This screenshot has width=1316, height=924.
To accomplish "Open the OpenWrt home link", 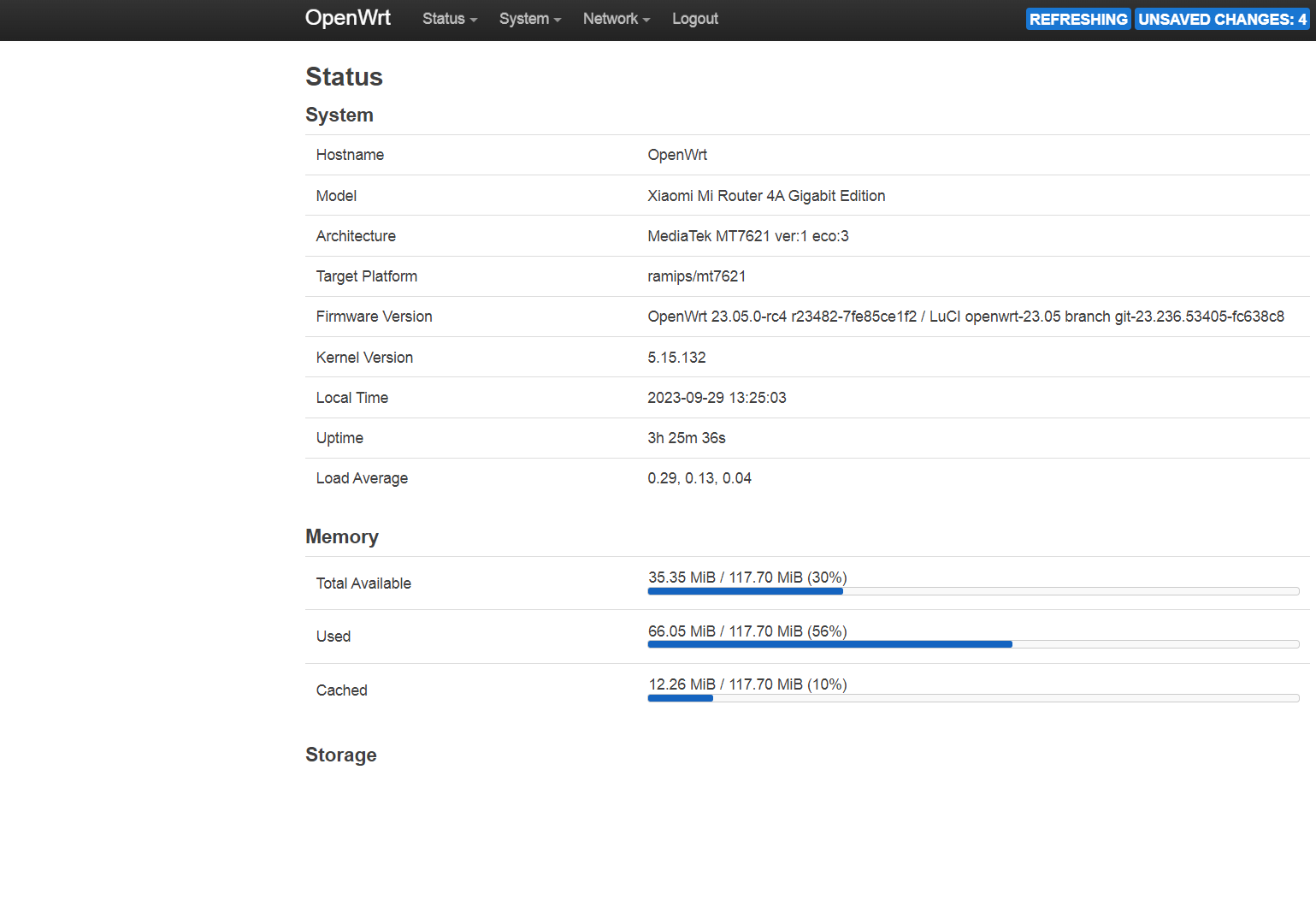I will tap(348, 18).
